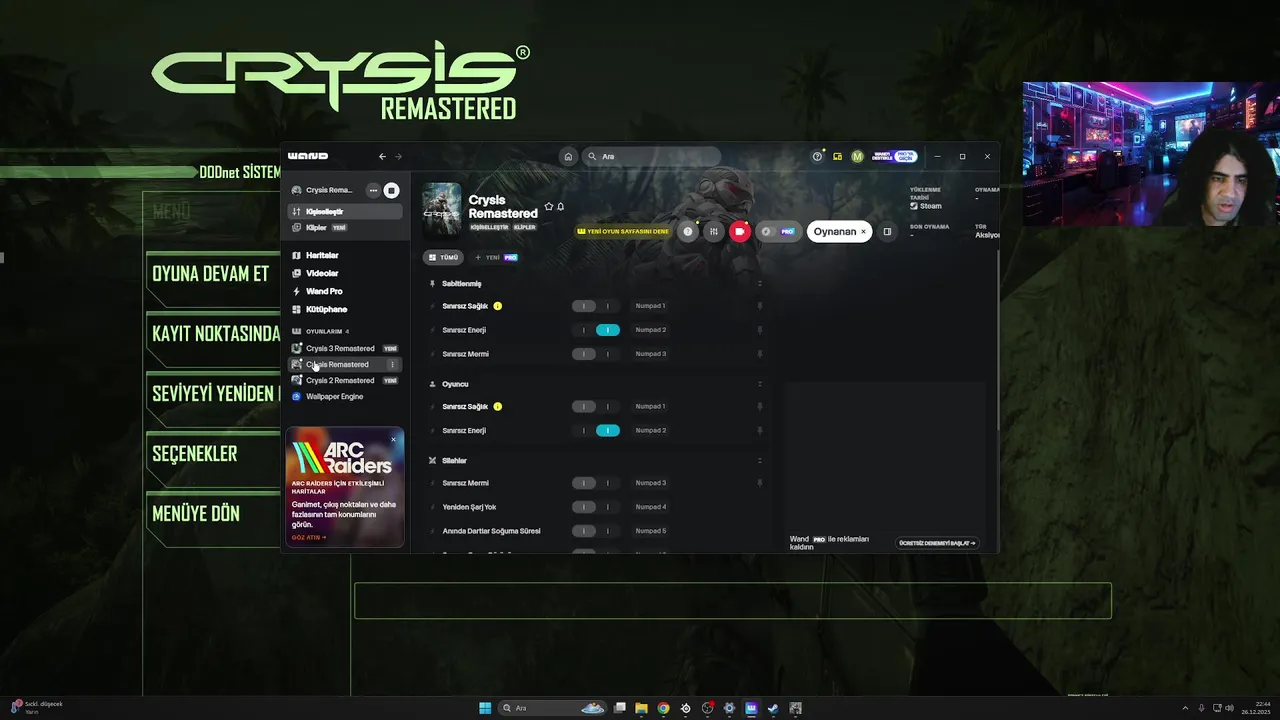Select the TÜMÜ tab
Image resolution: width=1280 pixels, height=720 pixels.
click(443, 258)
